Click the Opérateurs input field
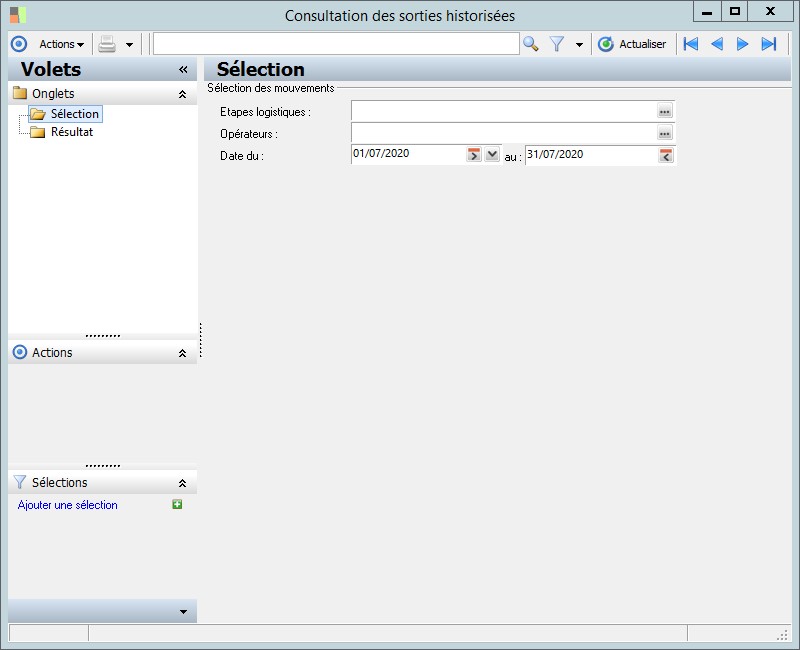800x650 pixels. pyautogui.click(x=504, y=133)
